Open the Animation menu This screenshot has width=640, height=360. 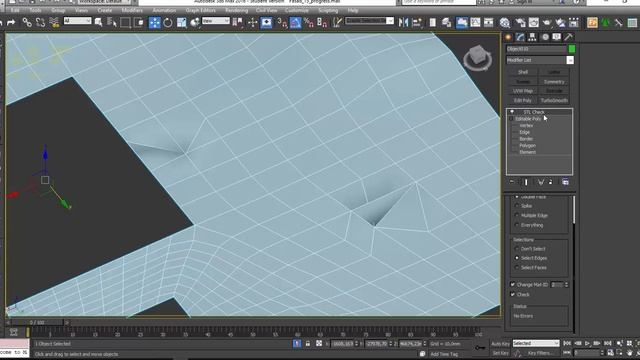coord(164,10)
